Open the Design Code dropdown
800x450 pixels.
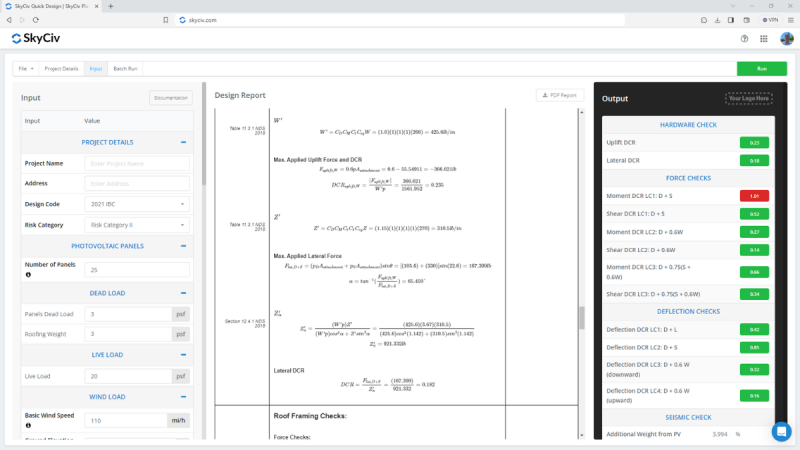point(137,204)
